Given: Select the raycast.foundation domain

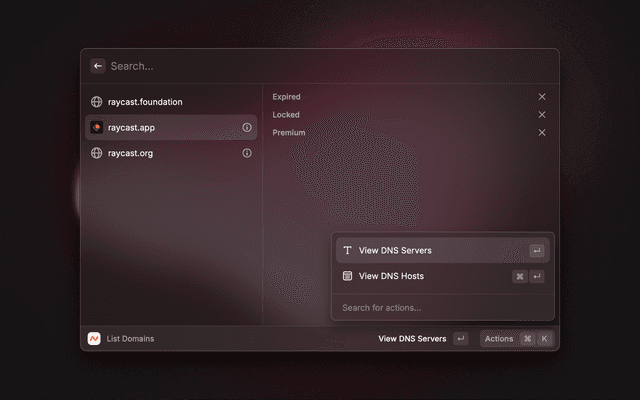Looking at the screenshot, I should [x=145, y=102].
